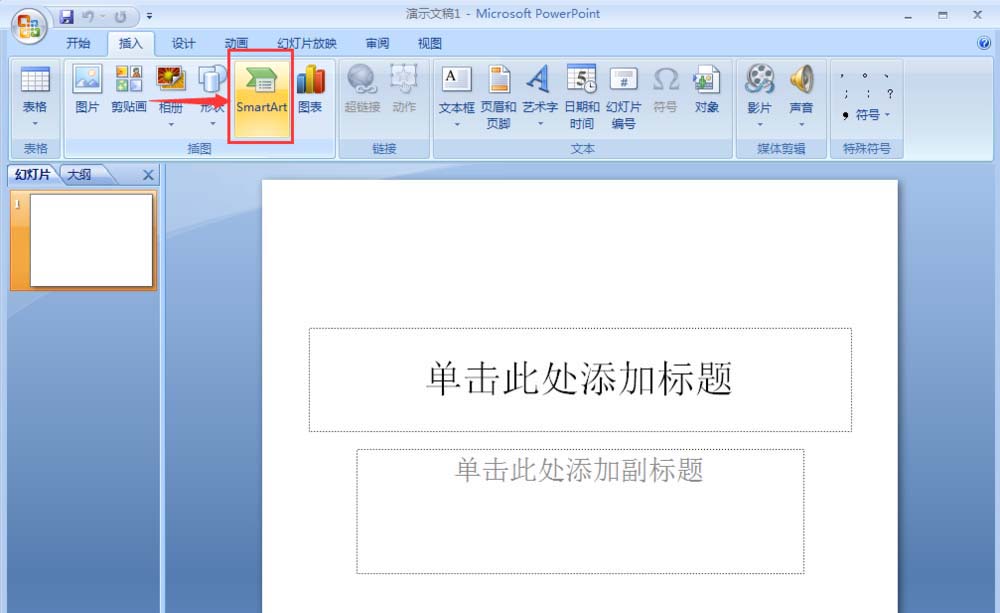
Task: Expand the 声音 dropdown arrow
Action: pyautogui.click(x=801, y=124)
